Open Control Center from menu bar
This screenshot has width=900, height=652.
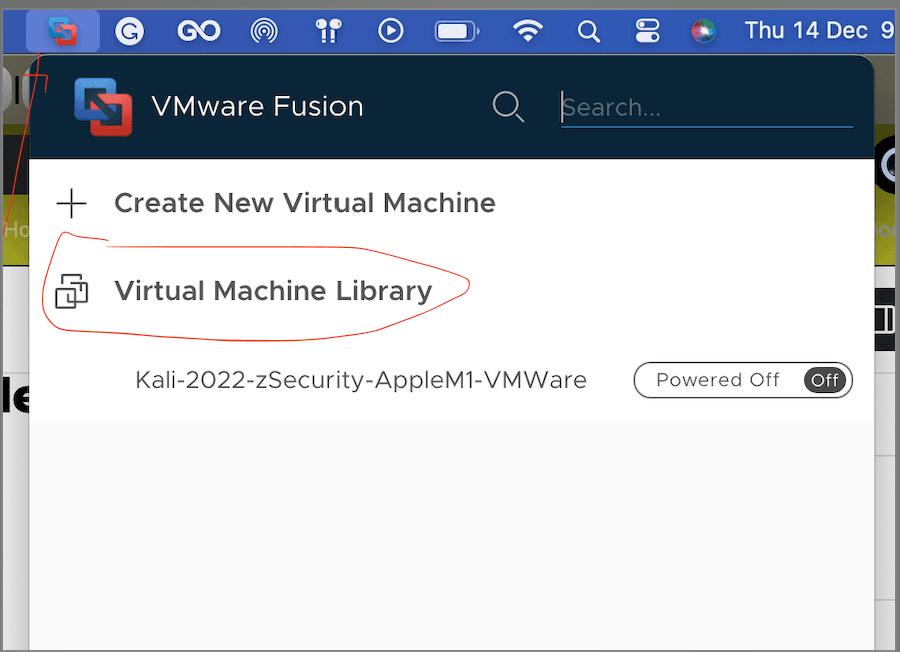(x=648, y=31)
